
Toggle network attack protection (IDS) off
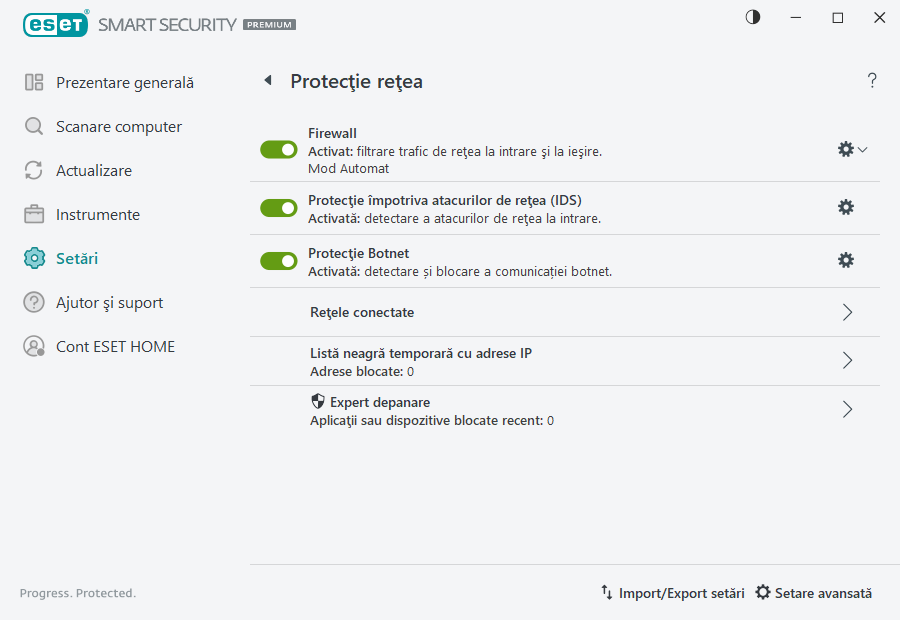278,207
